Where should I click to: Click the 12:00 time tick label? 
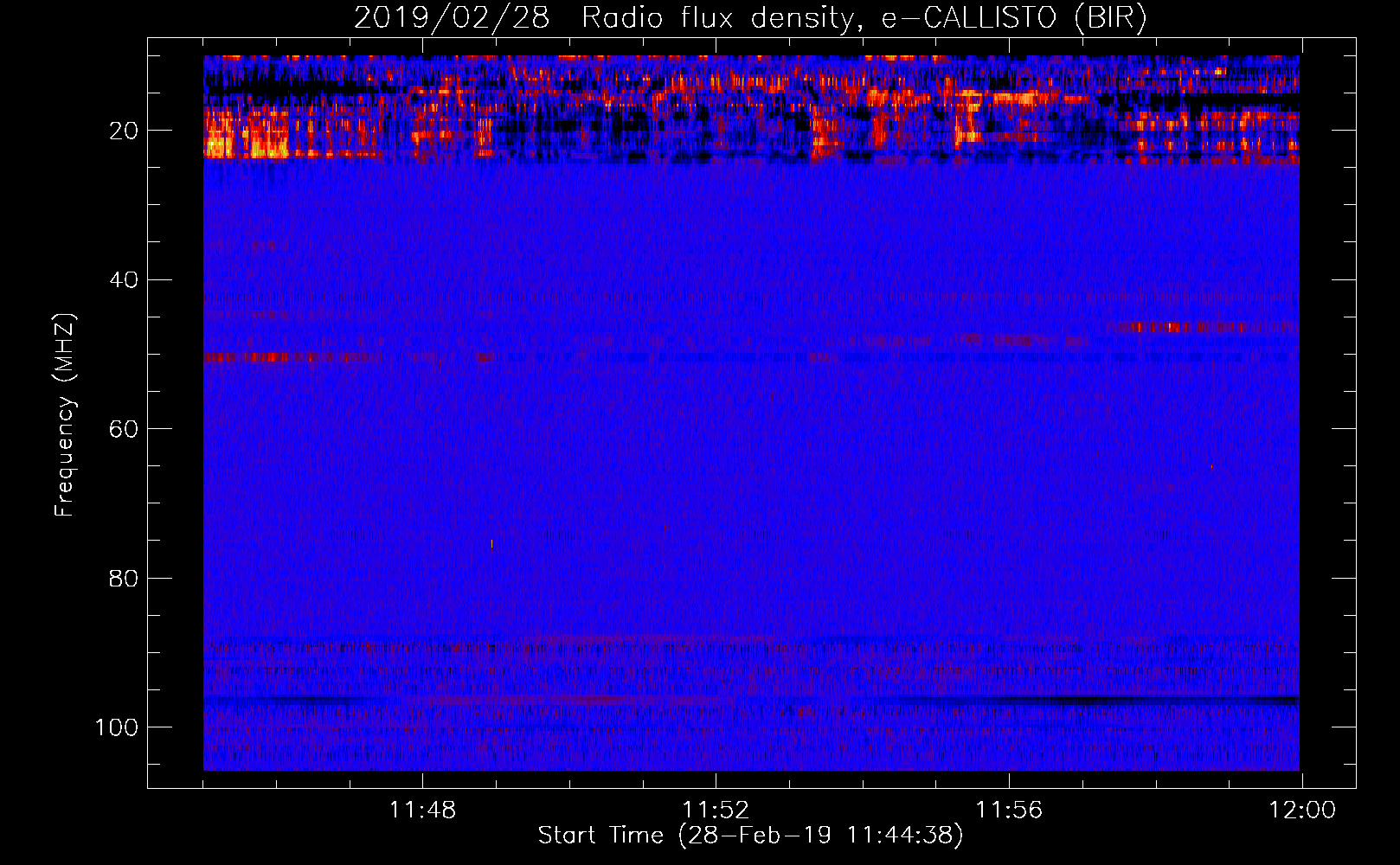point(1302,811)
